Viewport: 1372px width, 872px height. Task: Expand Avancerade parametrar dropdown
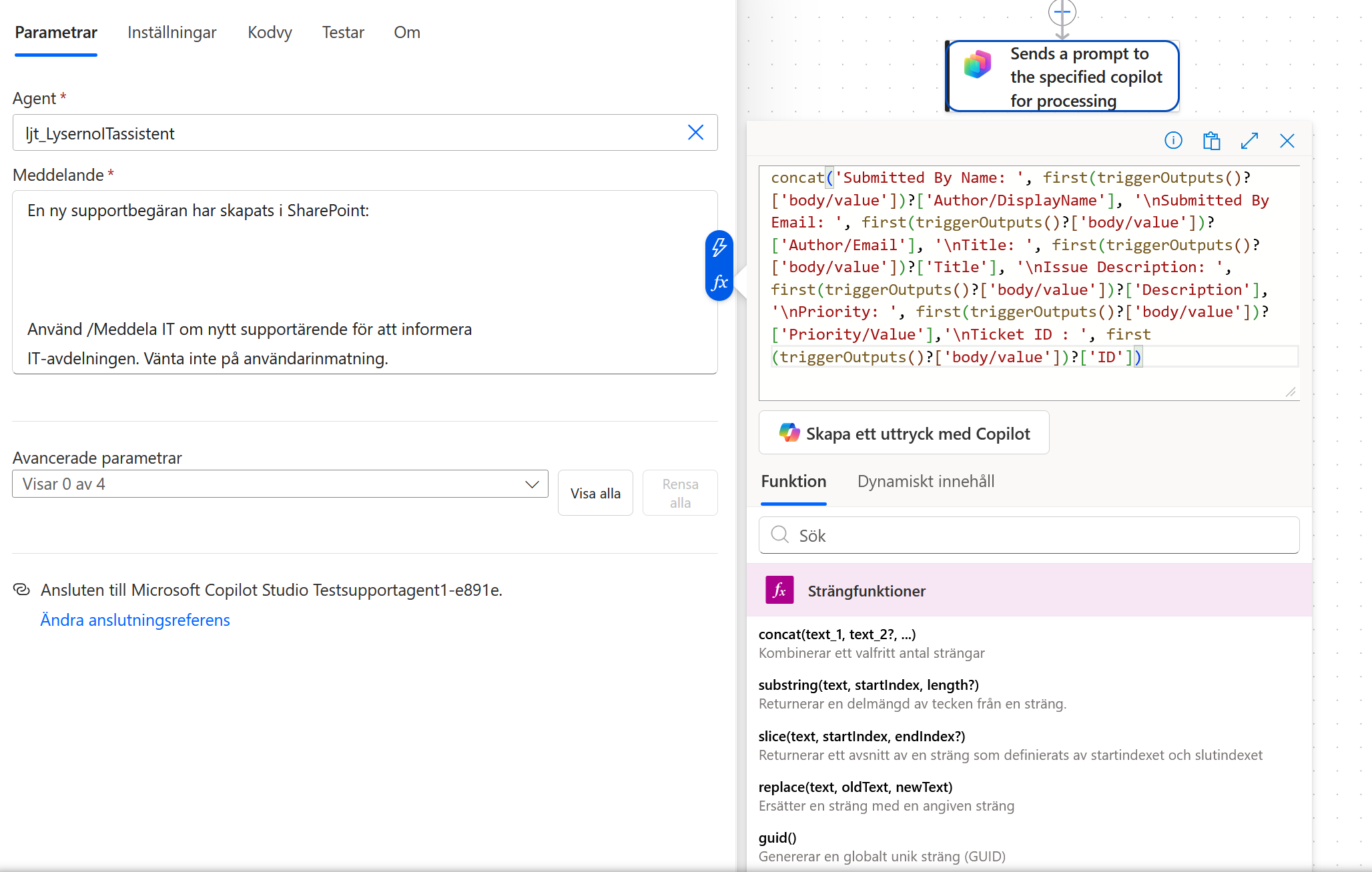(x=280, y=484)
